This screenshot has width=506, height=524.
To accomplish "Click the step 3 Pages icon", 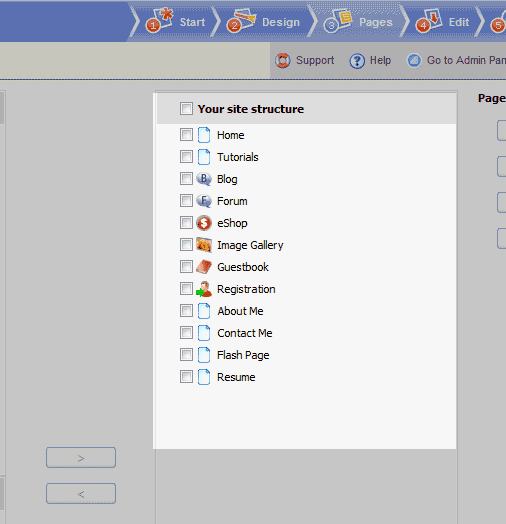I will tap(338, 20).
